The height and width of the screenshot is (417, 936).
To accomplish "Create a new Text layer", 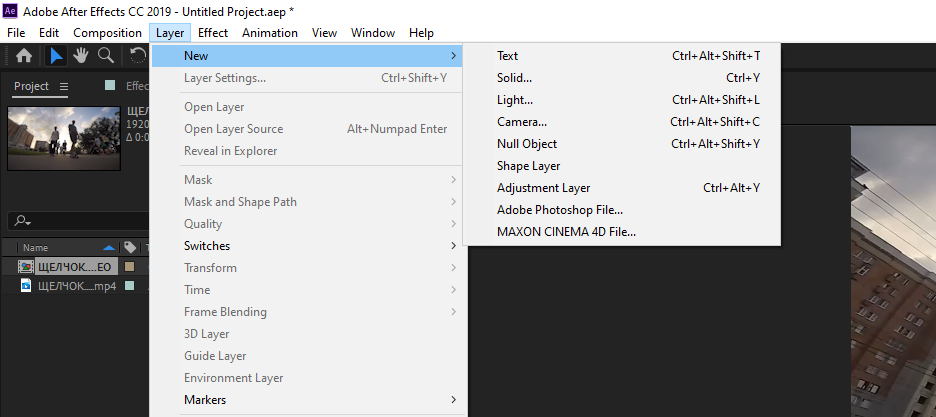I will coord(621,56).
